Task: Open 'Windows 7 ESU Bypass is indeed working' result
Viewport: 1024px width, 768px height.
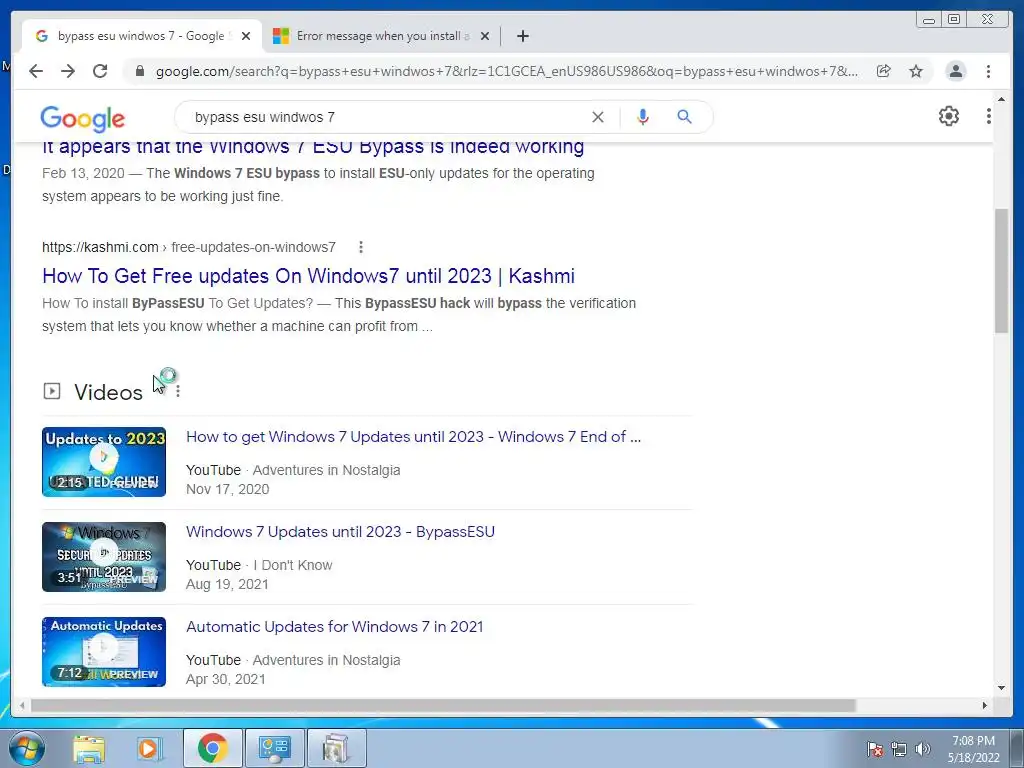Action: point(313,147)
